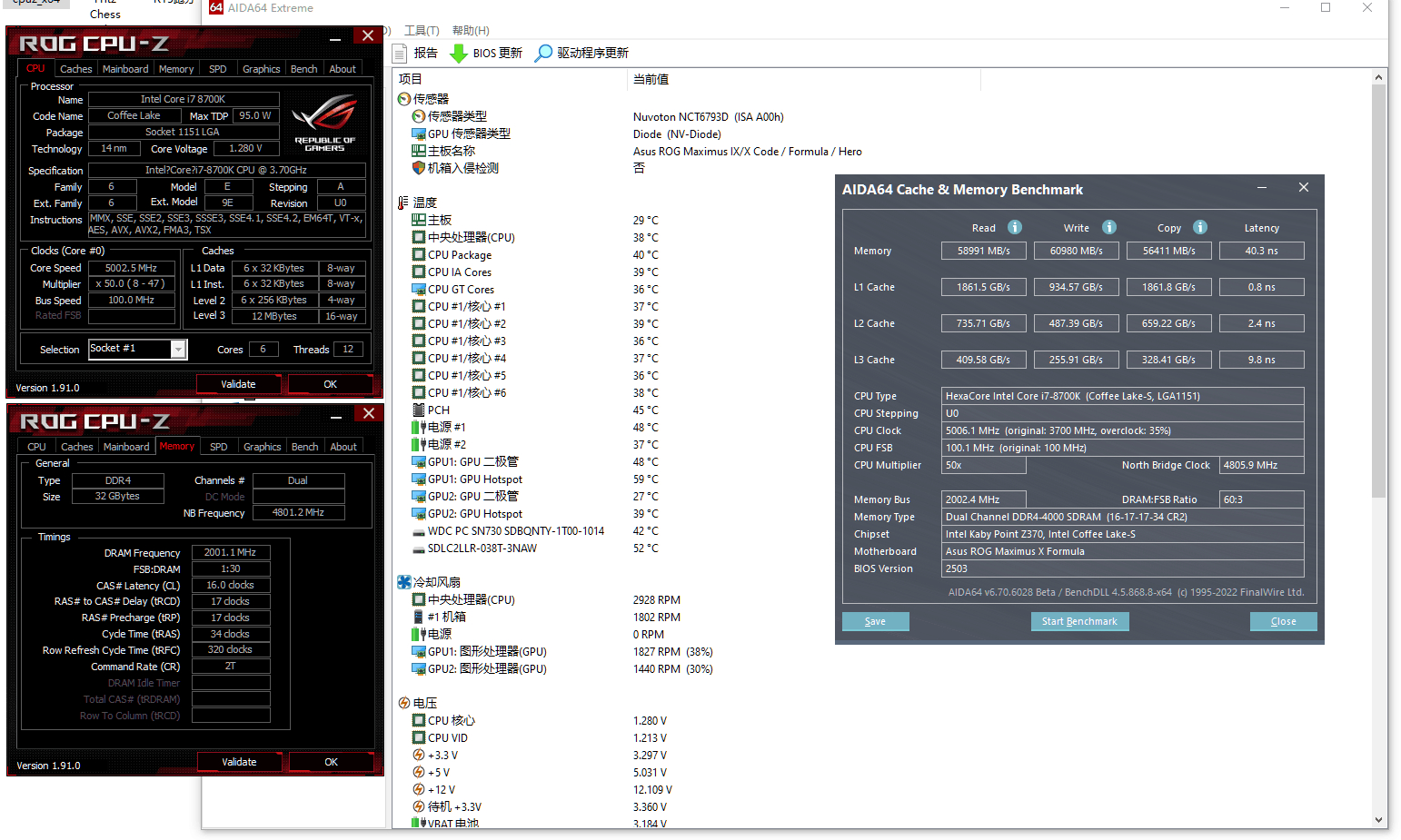Click the driver update magnifier icon
Viewport: 1401px width, 840px height.
click(x=543, y=54)
